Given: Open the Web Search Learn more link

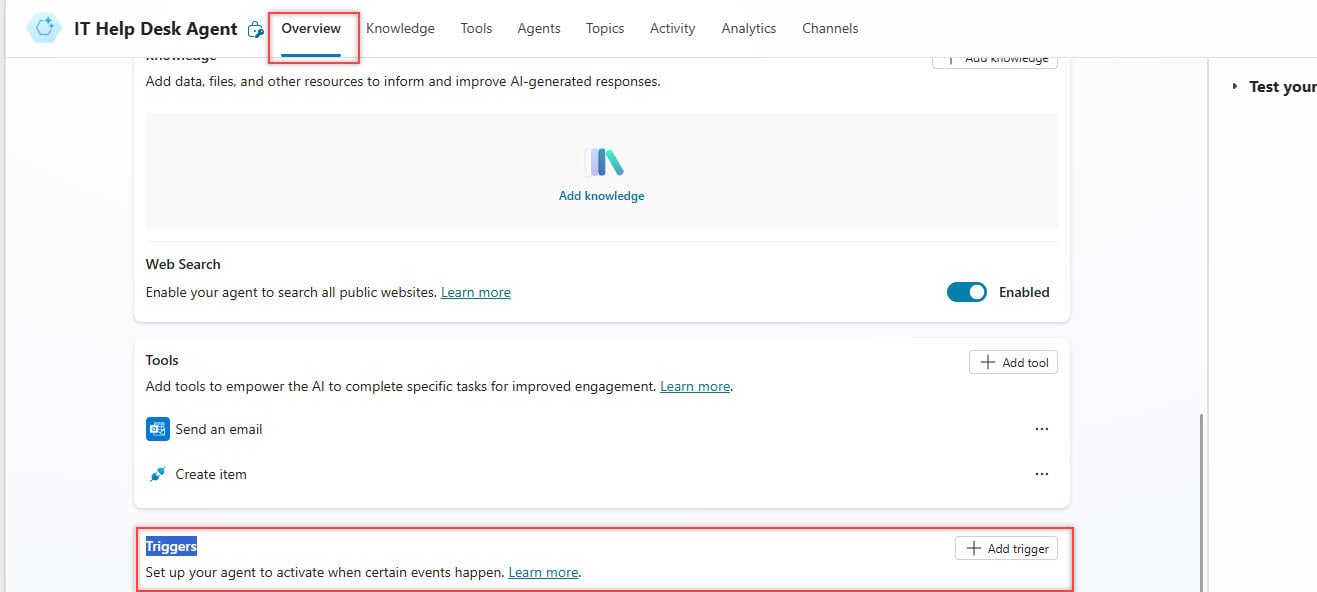Looking at the screenshot, I should pos(476,292).
